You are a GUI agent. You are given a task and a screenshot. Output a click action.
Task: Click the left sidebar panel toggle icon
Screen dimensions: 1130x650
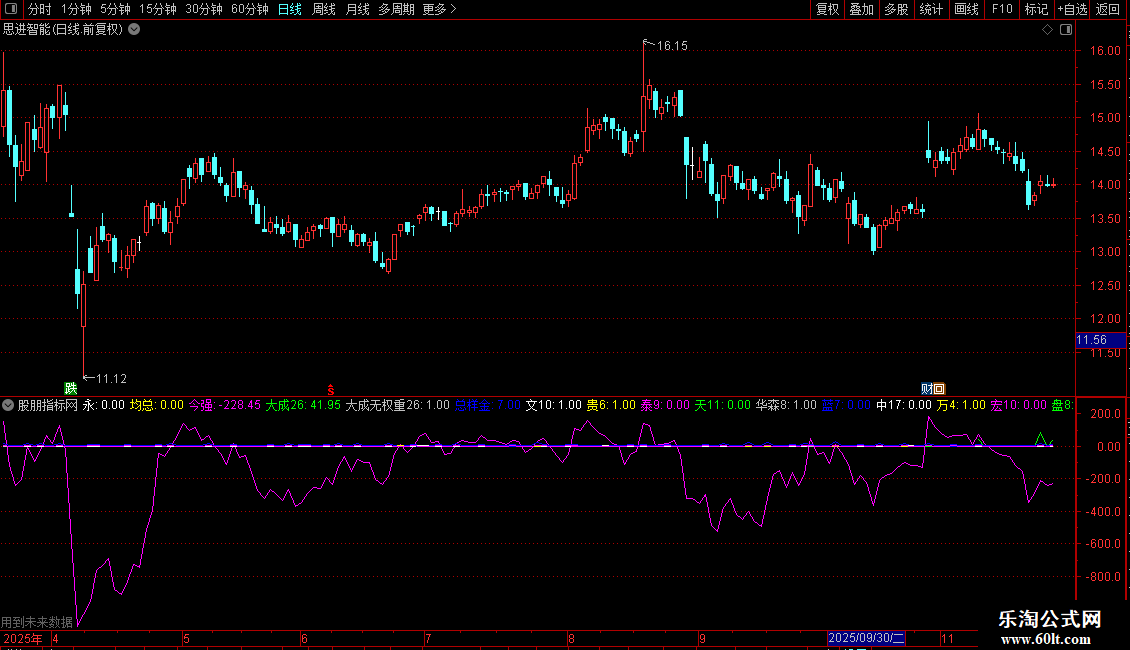pos(12,9)
